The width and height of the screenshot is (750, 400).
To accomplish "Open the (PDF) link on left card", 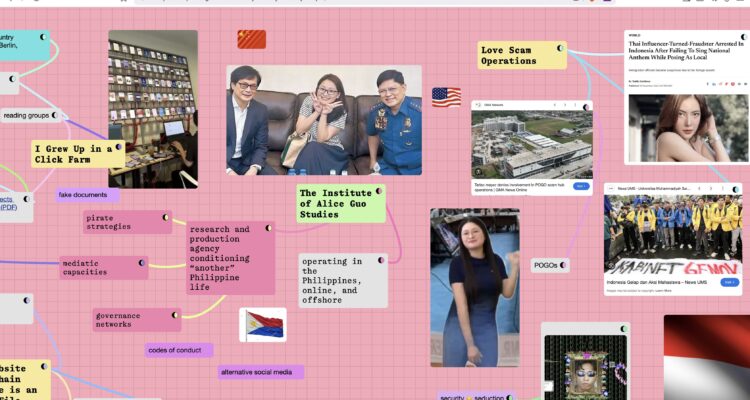I will click(x=9, y=208).
